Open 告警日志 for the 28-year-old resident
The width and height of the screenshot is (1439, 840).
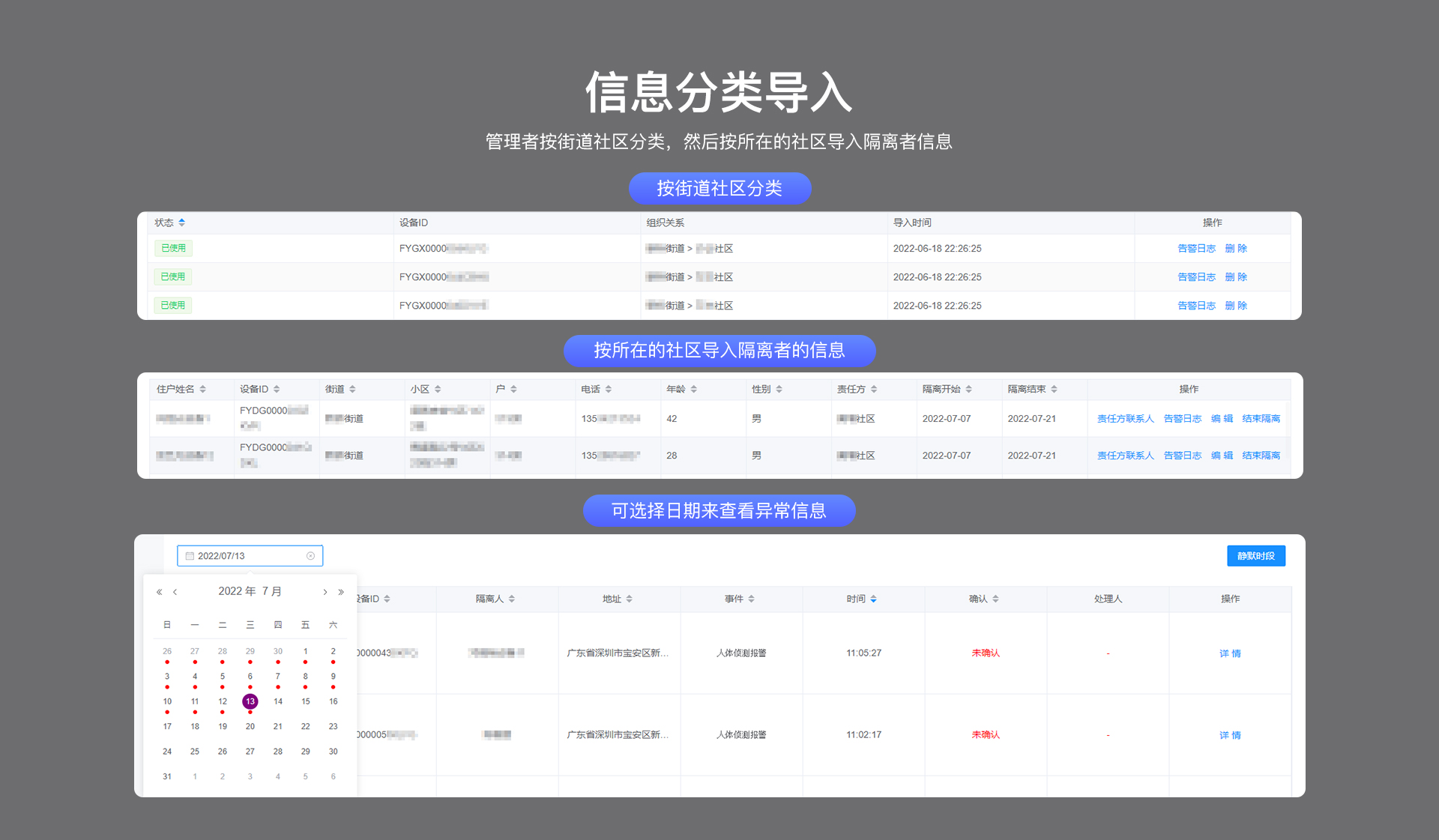point(1183,456)
